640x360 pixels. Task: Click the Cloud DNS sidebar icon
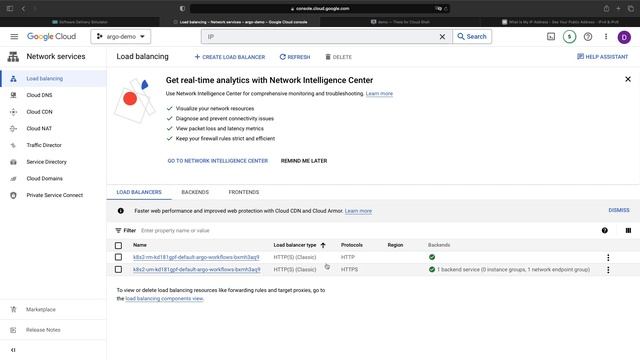13,95
